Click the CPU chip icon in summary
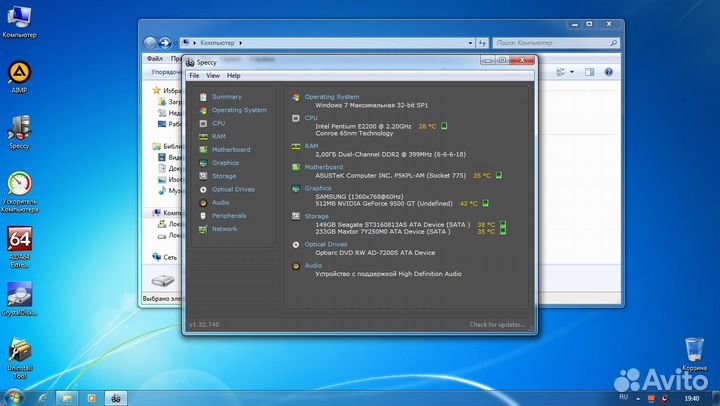720x406 pixels. pos(296,118)
